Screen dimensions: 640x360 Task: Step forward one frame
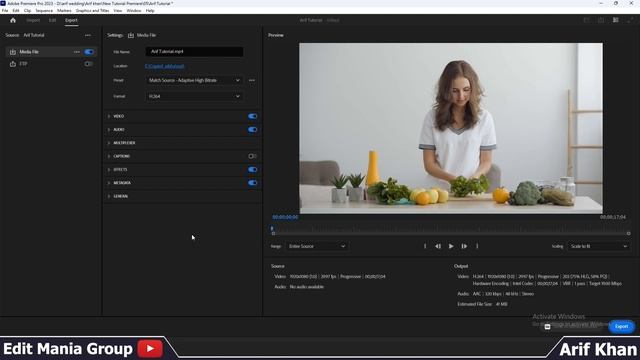coord(464,246)
